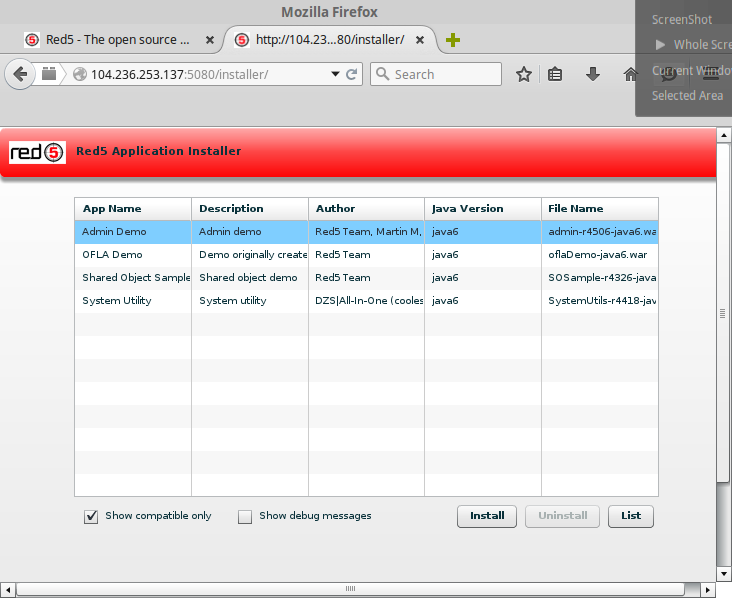The image size is (732, 598).
Task: Click the Uninstall button
Action: pyautogui.click(x=563, y=516)
